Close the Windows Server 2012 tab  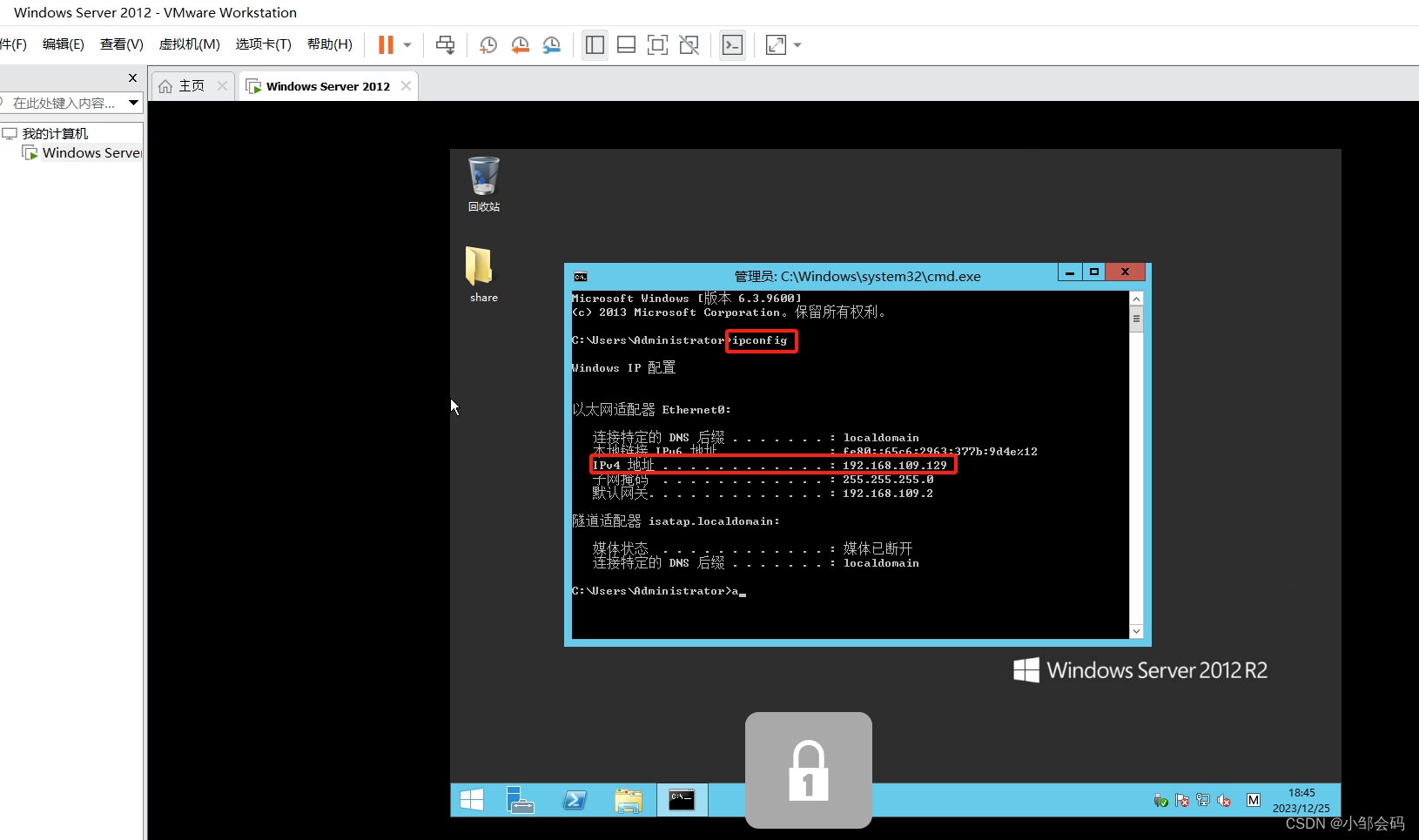click(x=406, y=86)
